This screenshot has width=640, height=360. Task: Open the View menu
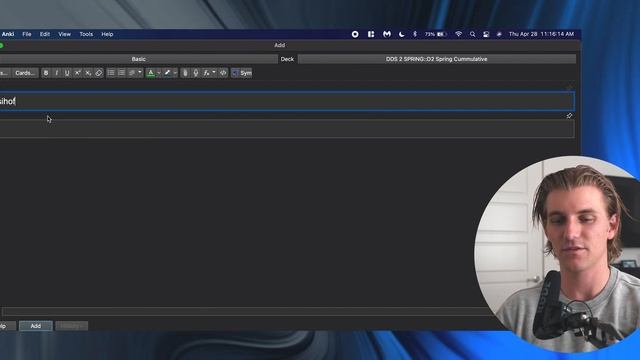point(64,34)
